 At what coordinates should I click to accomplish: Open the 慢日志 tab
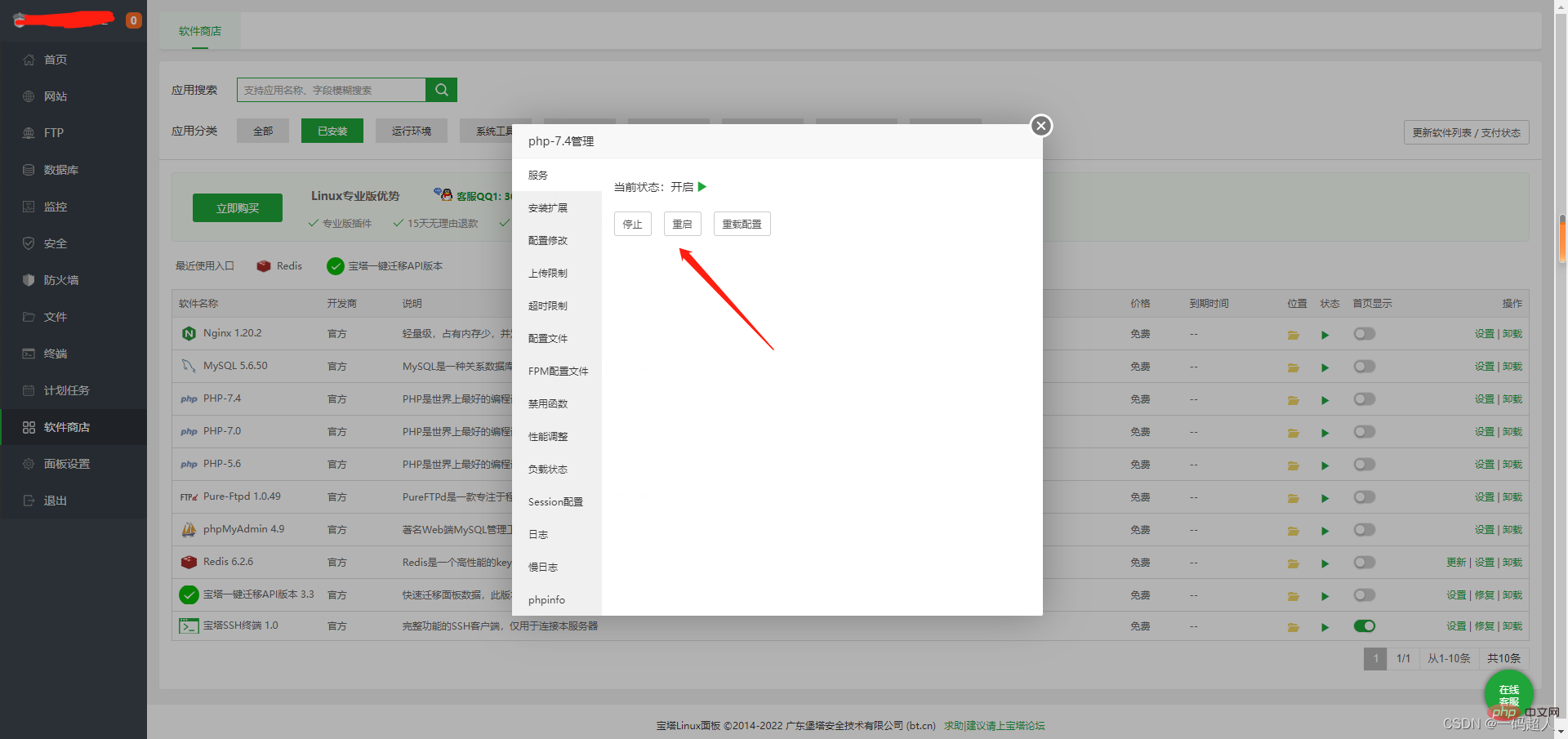[x=557, y=568]
